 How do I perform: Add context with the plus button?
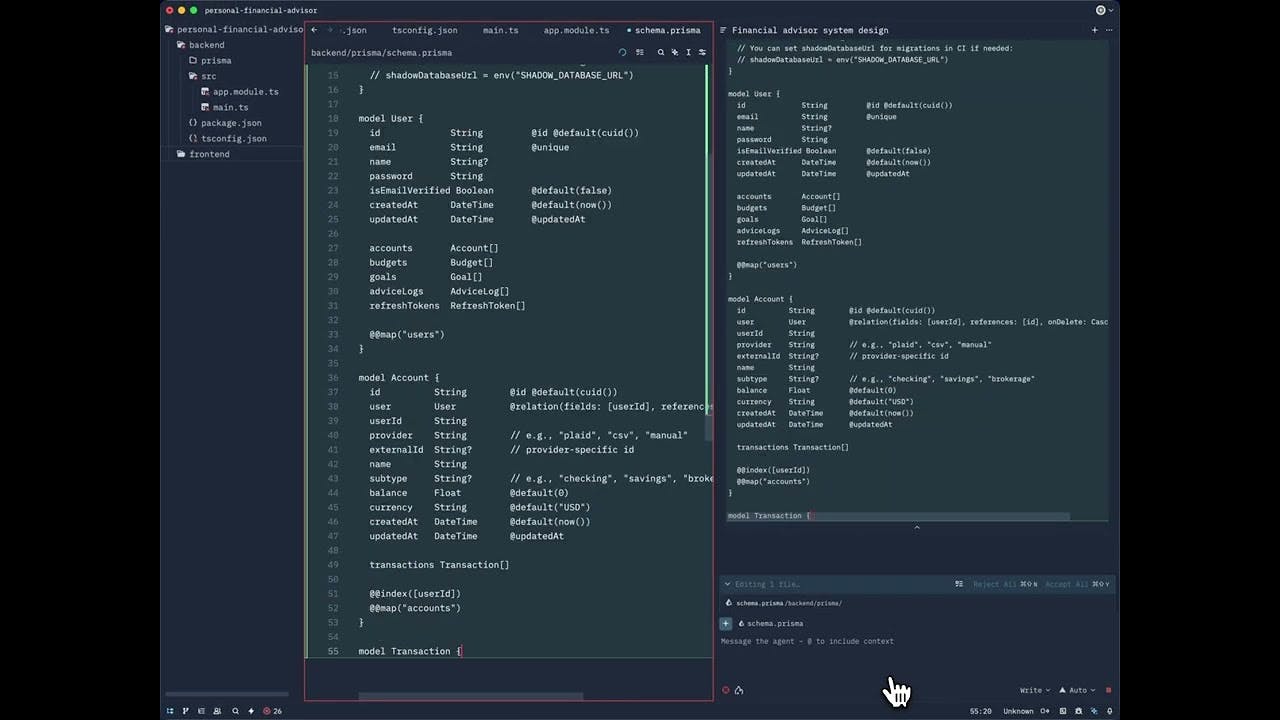[x=726, y=623]
